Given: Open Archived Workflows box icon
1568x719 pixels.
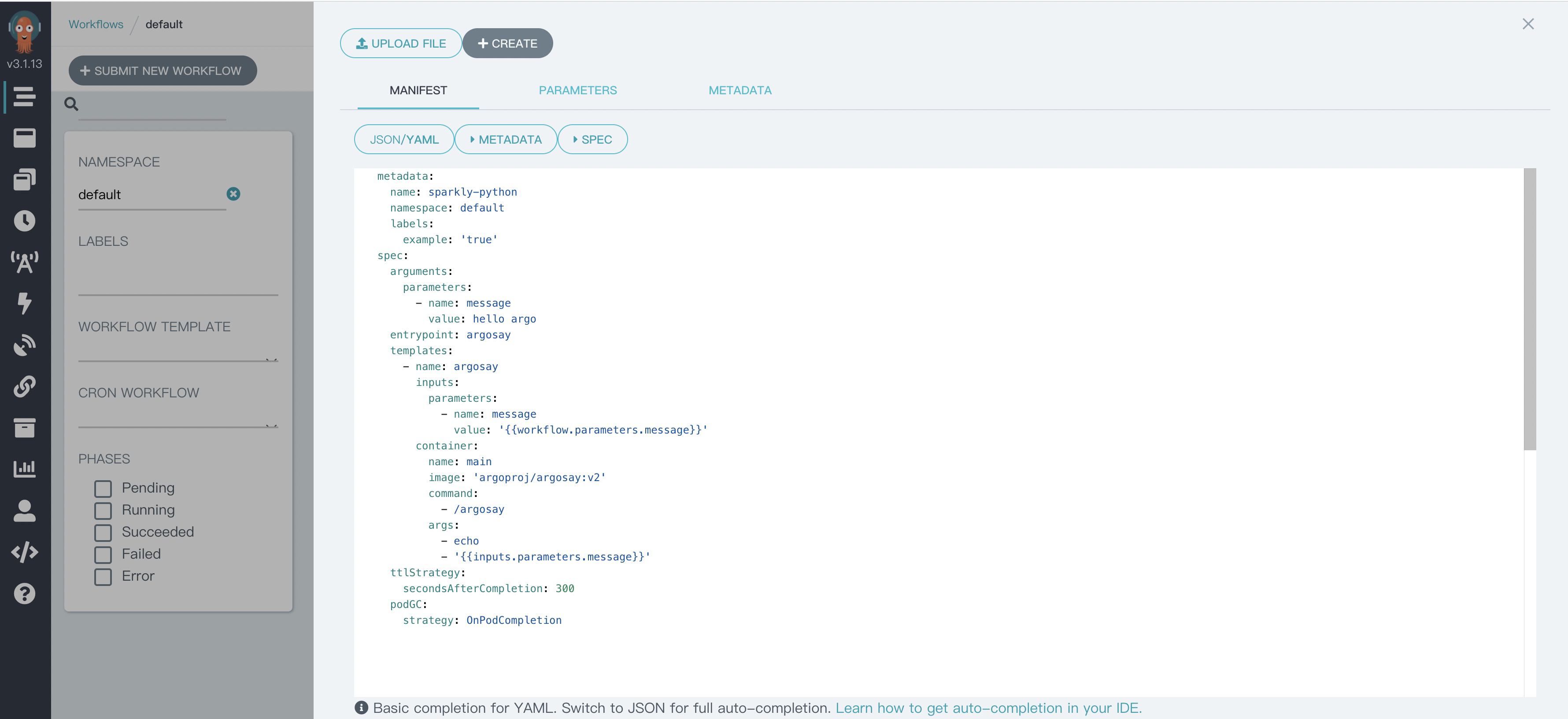Looking at the screenshot, I should [24, 428].
